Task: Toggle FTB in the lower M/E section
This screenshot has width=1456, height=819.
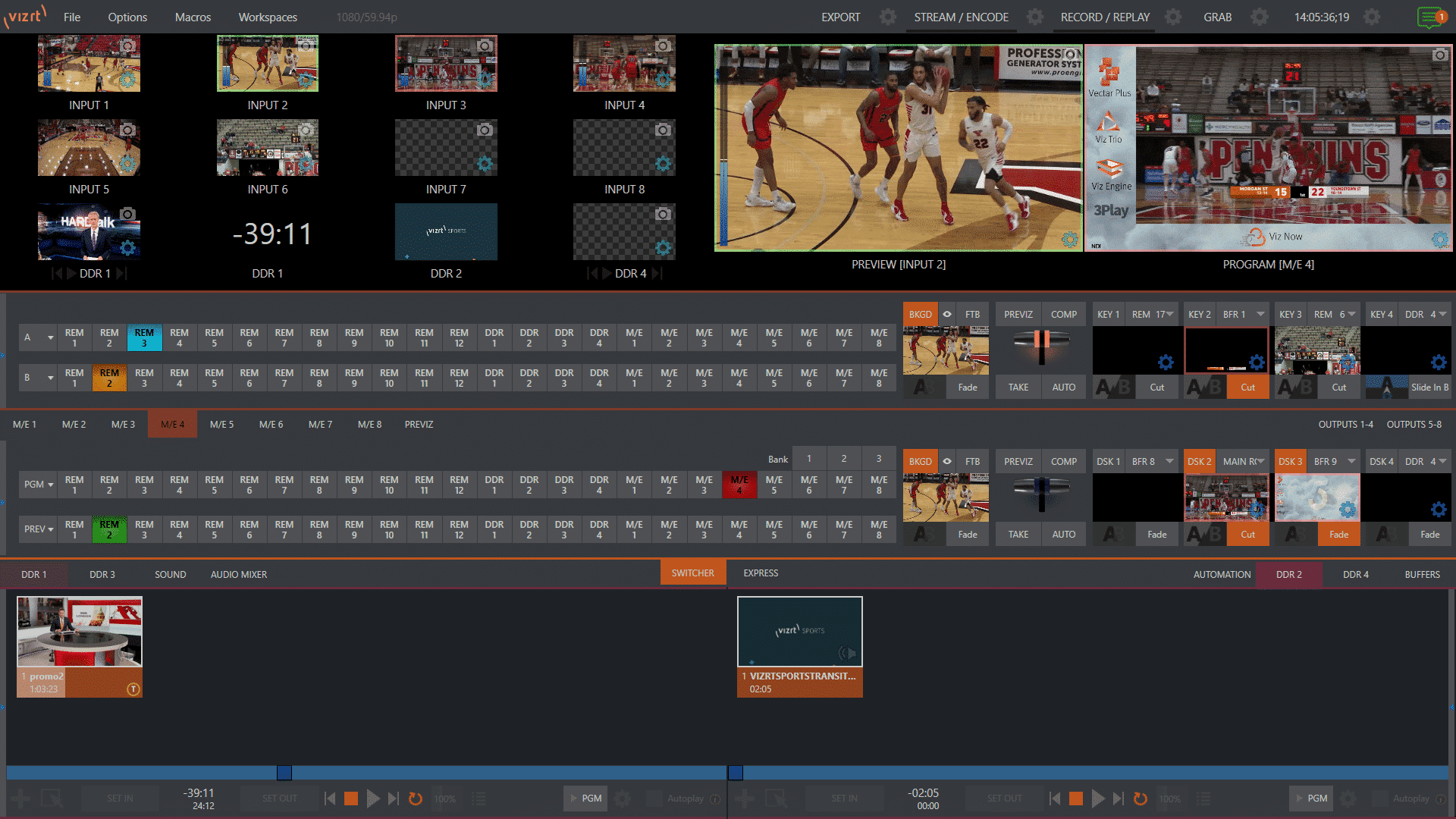Action: pyautogui.click(x=970, y=461)
